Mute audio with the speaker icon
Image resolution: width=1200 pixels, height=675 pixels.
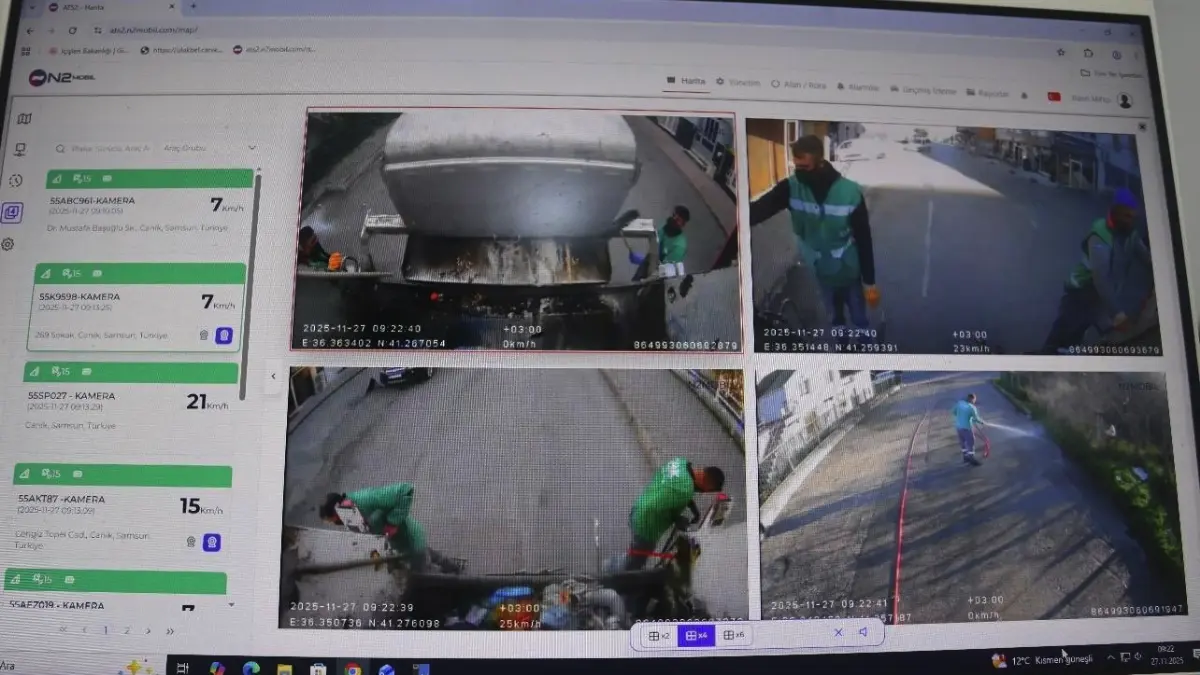tap(862, 632)
